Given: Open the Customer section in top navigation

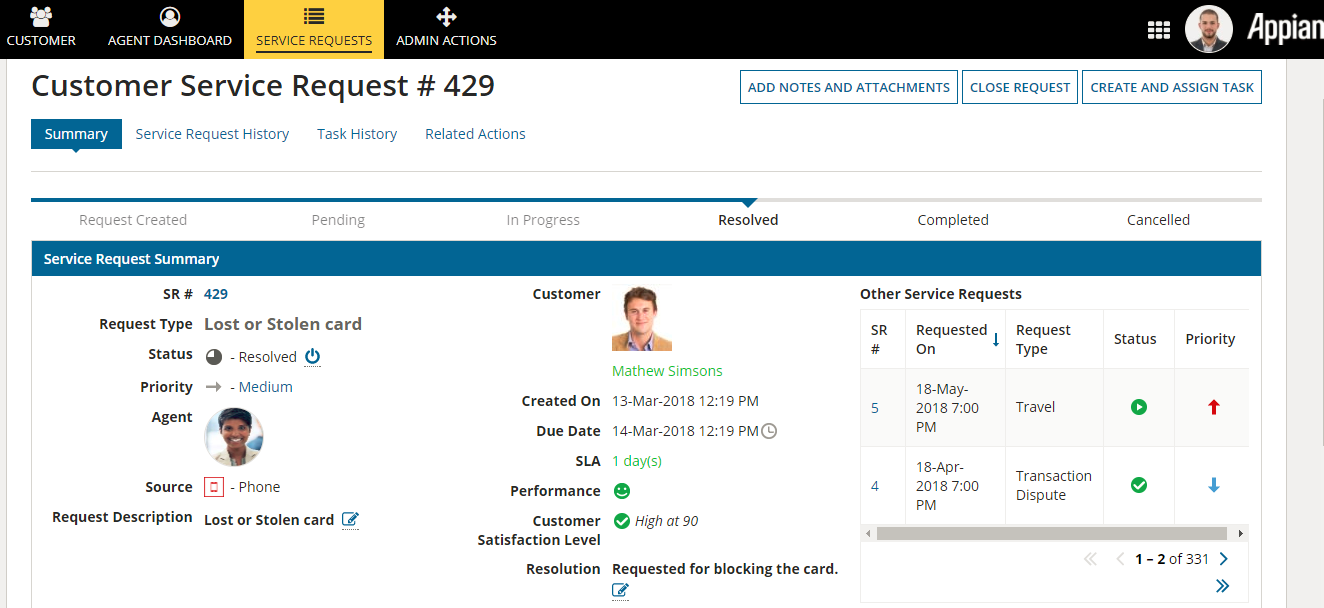Looking at the screenshot, I should pyautogui.click(x=41, y=29).
